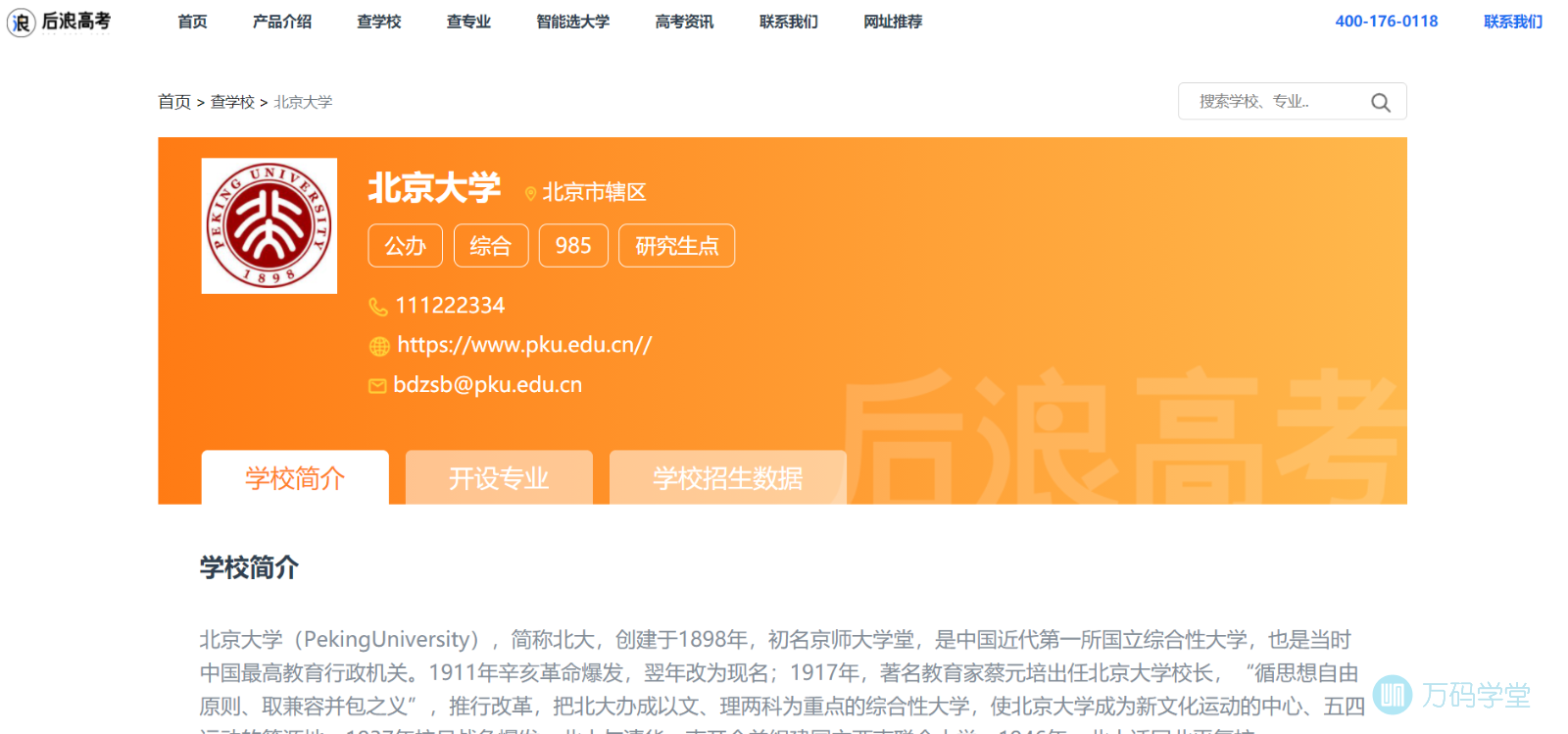Viewport: 1568px width, 734px height.
Task: Click the envelope icon beside the email
Action: pos(377,386)
